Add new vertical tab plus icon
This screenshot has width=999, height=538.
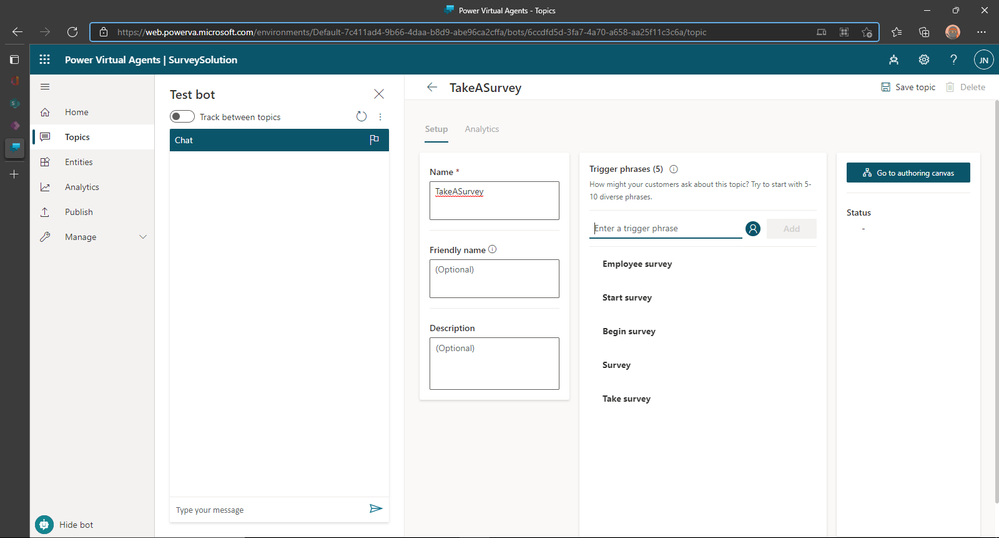(x=14, y=174)
